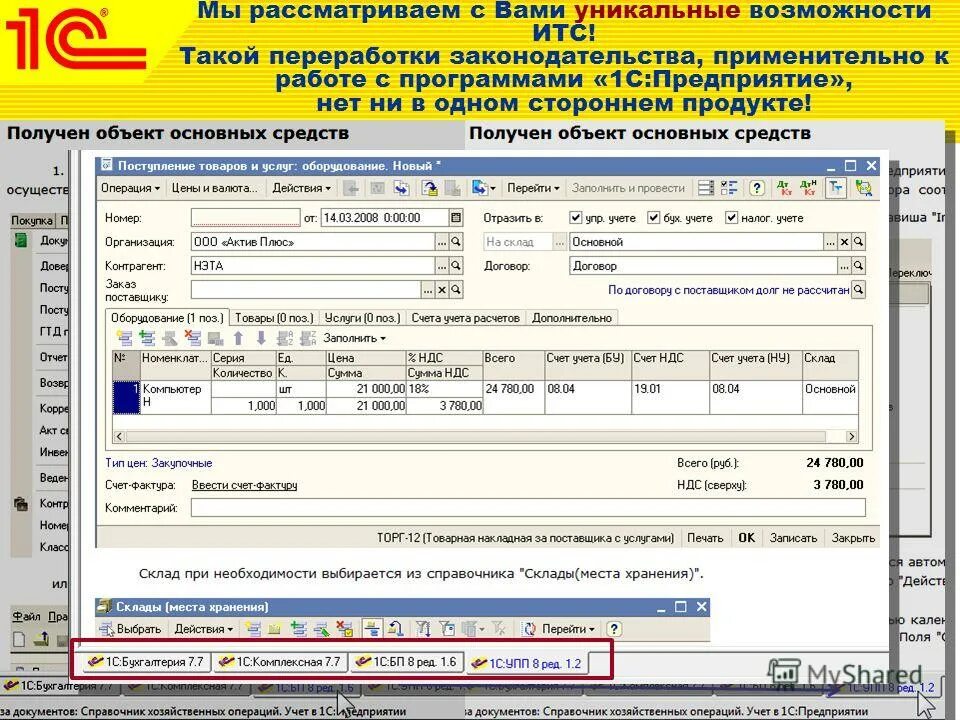Click the checklist settings toolbar icon

click(x=729, y=189)
